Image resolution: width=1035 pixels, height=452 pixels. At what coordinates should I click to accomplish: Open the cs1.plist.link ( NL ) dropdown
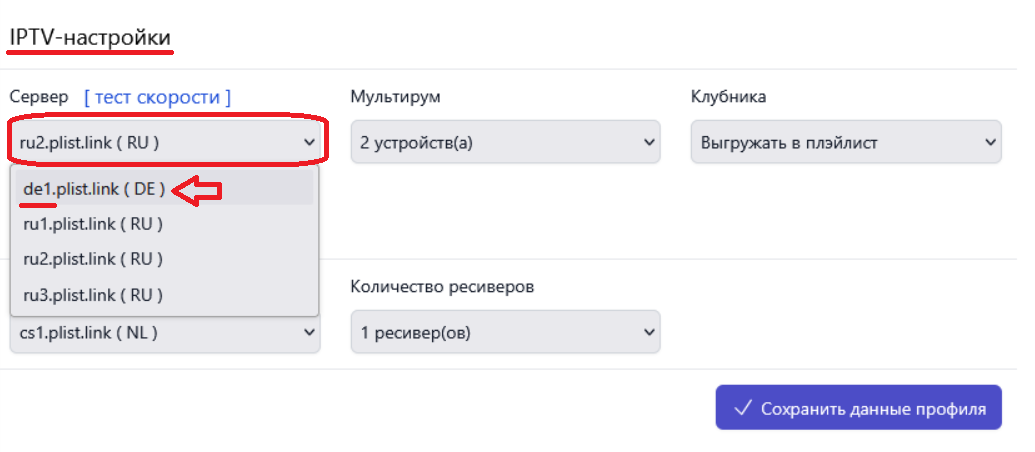coord(166,333)
